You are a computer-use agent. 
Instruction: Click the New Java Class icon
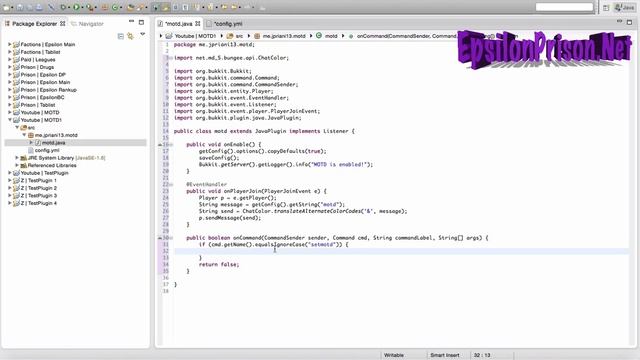pos(115,7)
